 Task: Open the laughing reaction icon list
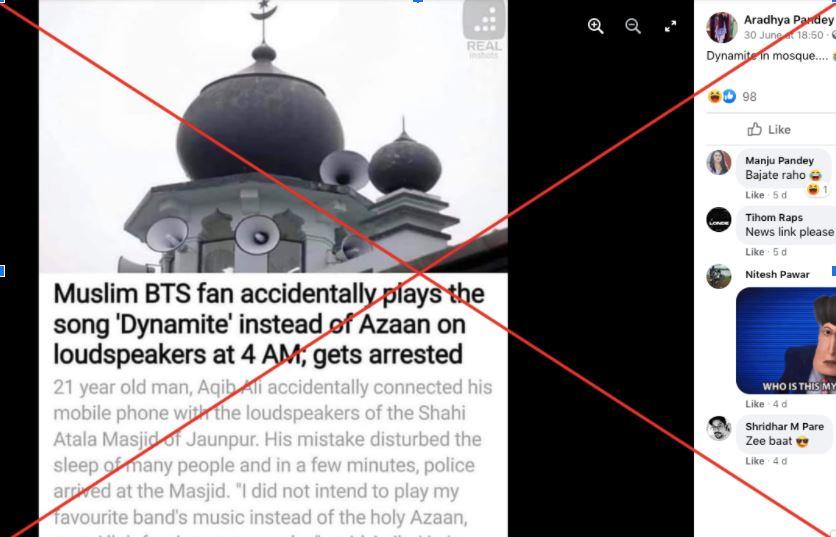coord(714,97)
